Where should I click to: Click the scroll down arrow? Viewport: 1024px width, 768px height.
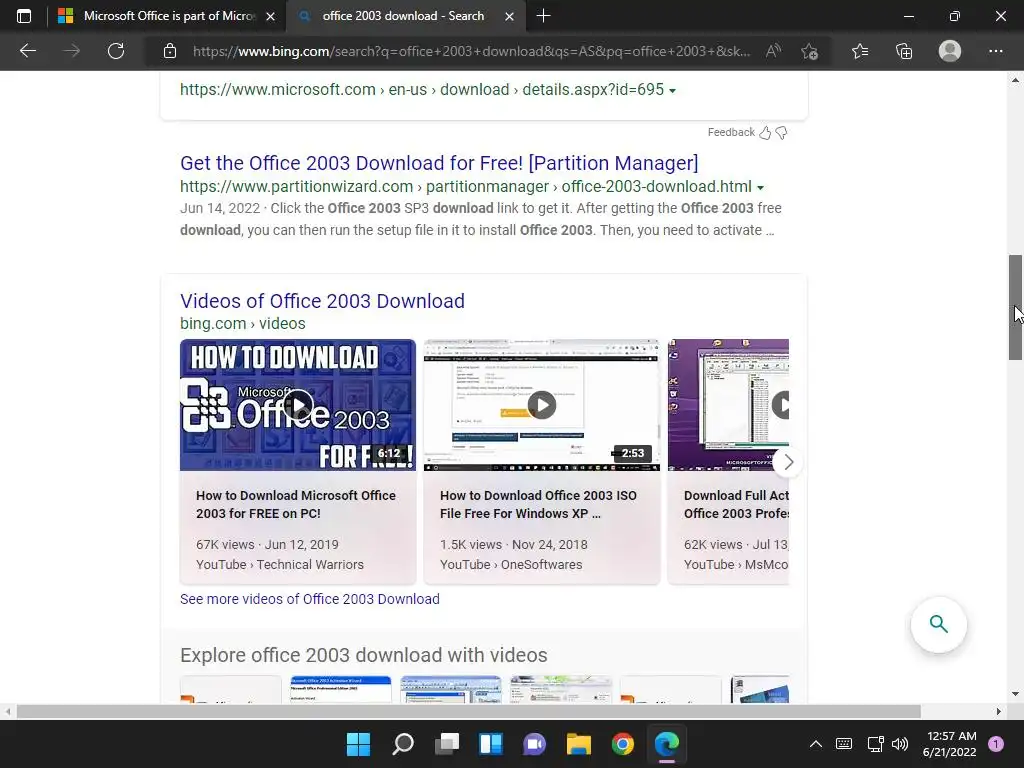[x=1015, y=694]
